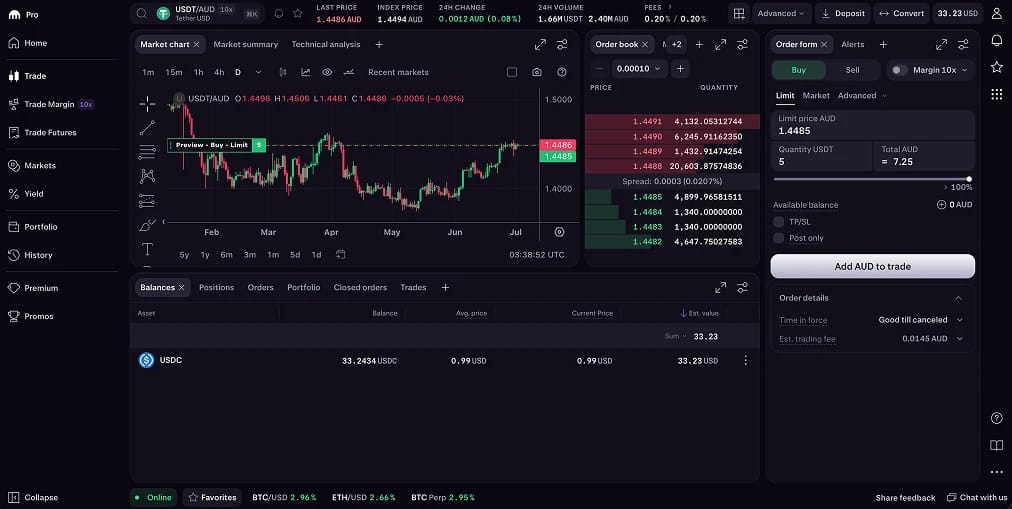Open the Positions tab

216,288
